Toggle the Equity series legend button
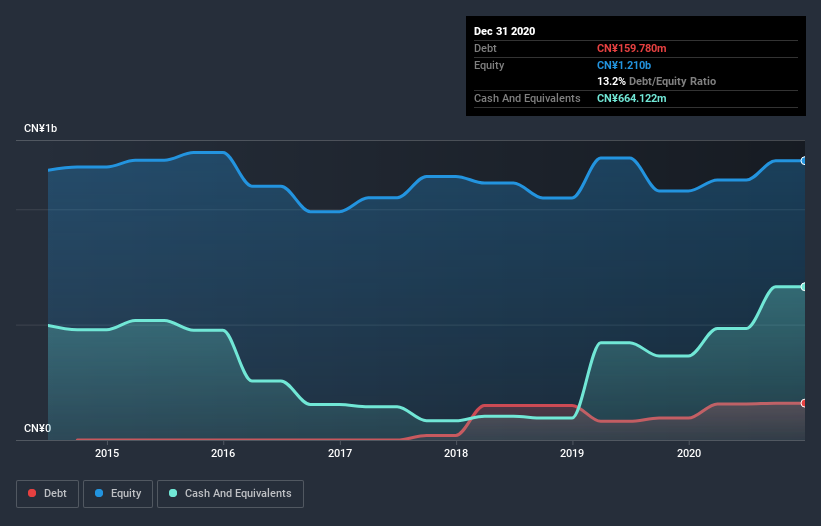 click(118, 494)
